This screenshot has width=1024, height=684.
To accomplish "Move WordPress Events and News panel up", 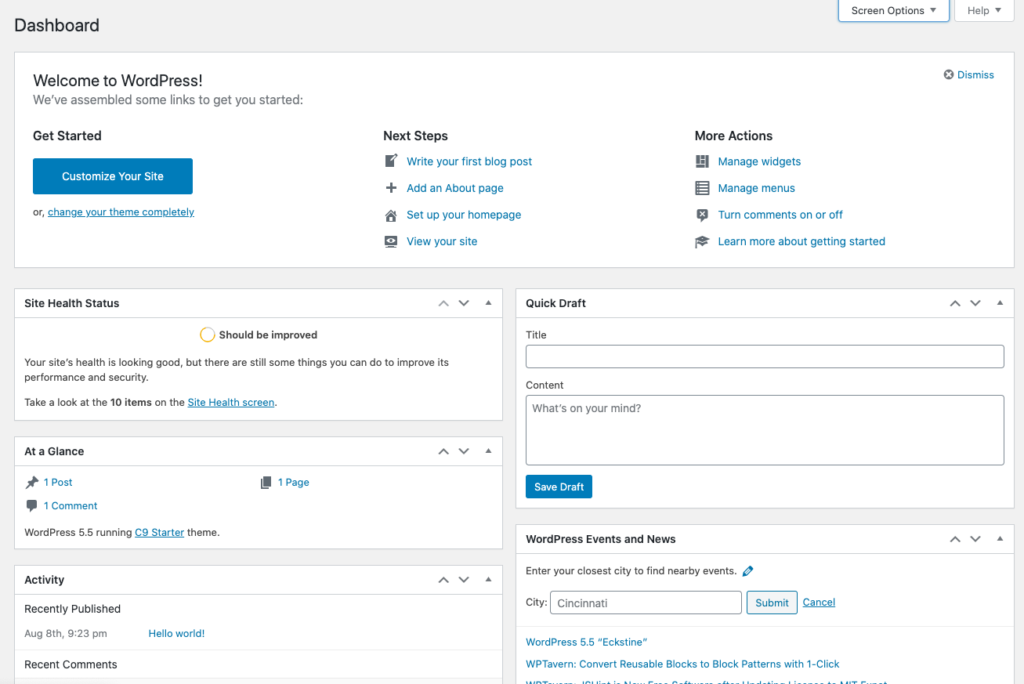I will [x=955, y=539].
